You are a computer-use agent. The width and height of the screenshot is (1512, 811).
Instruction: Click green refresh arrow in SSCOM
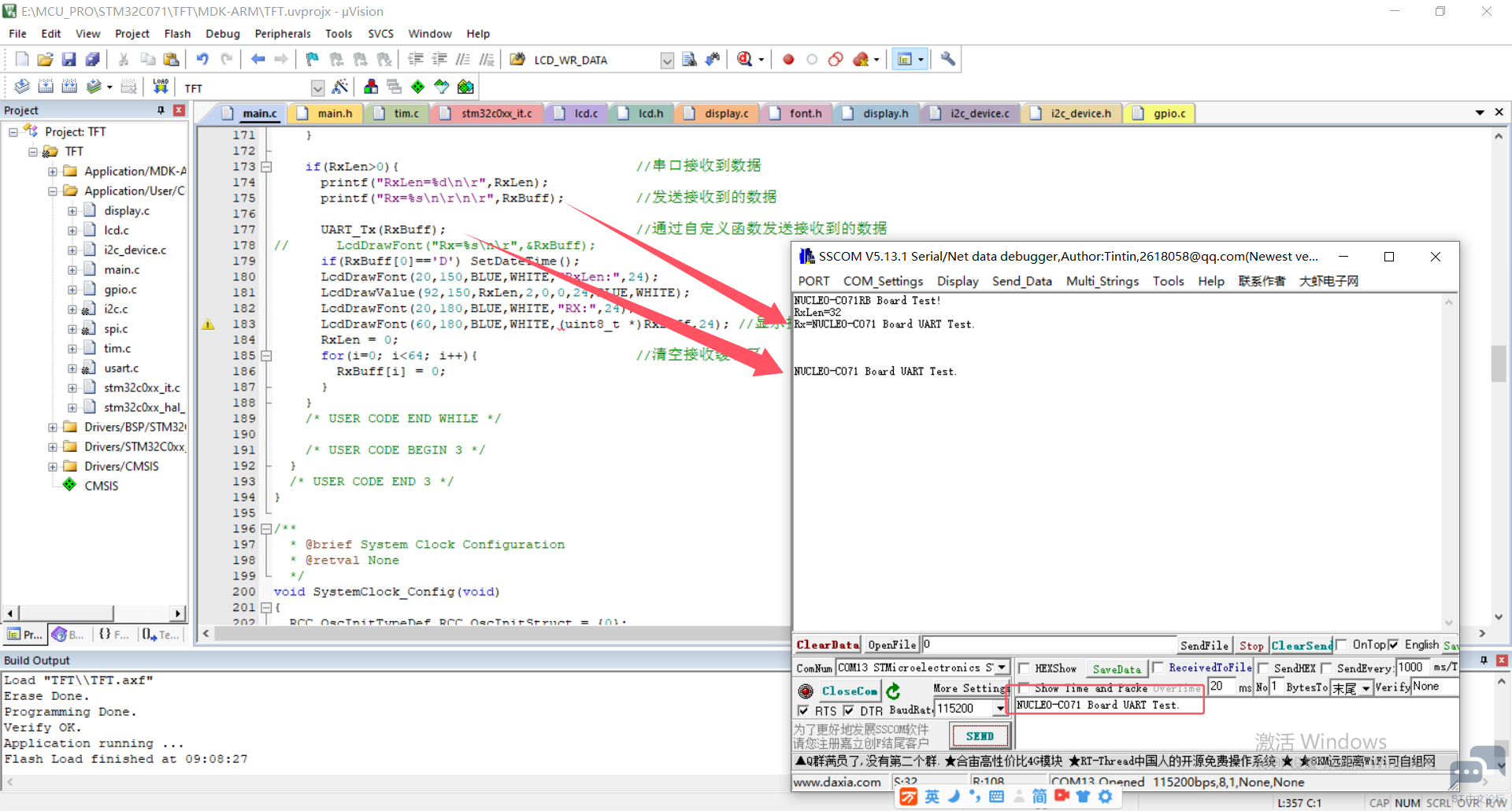click(893, 691)
